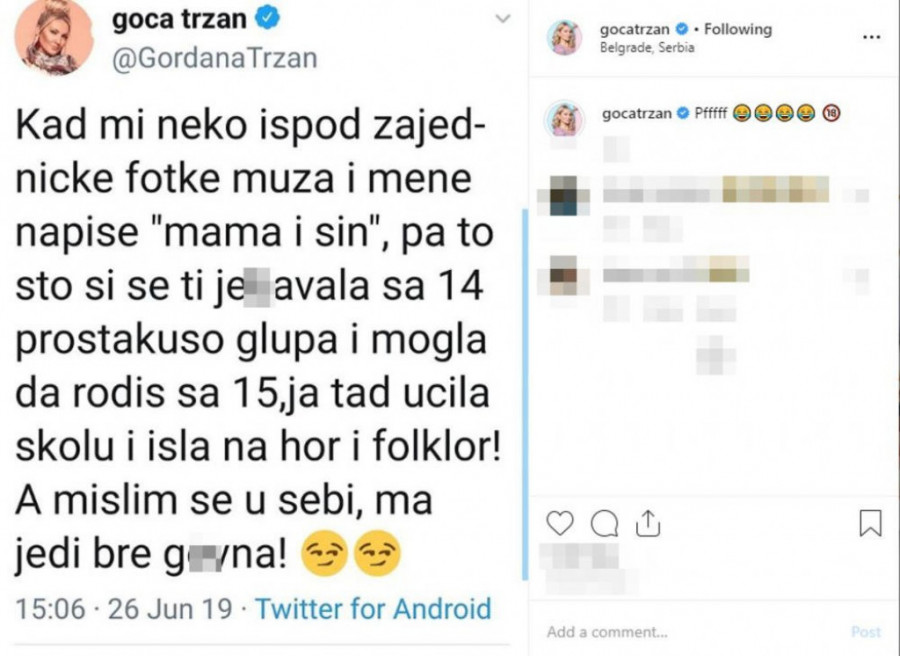Open comments with the speech bubble icon
Screen dimensions: 900x656
[605, 523]
